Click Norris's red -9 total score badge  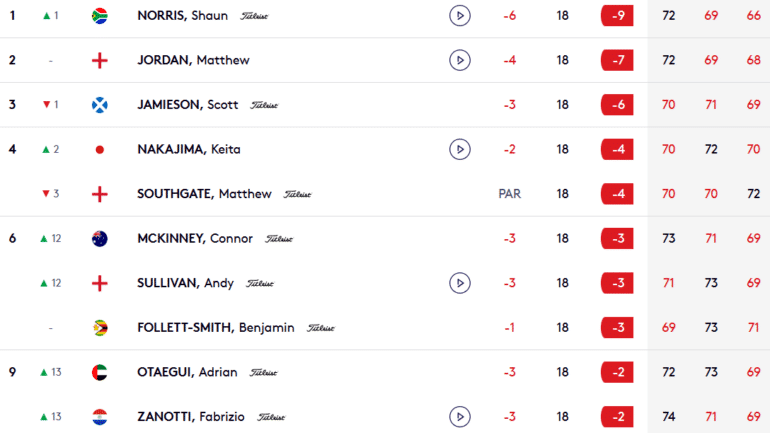(x=617, y=16)
